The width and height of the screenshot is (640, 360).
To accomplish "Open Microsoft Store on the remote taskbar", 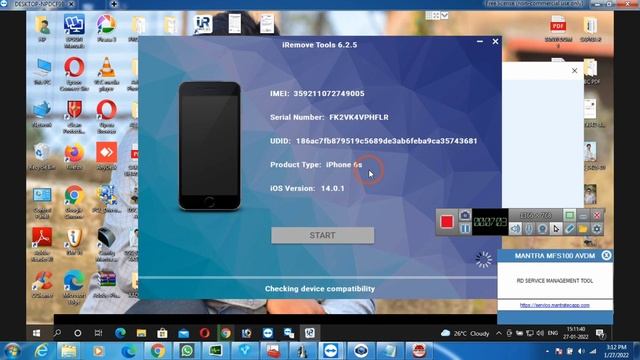I will point(162,333).
